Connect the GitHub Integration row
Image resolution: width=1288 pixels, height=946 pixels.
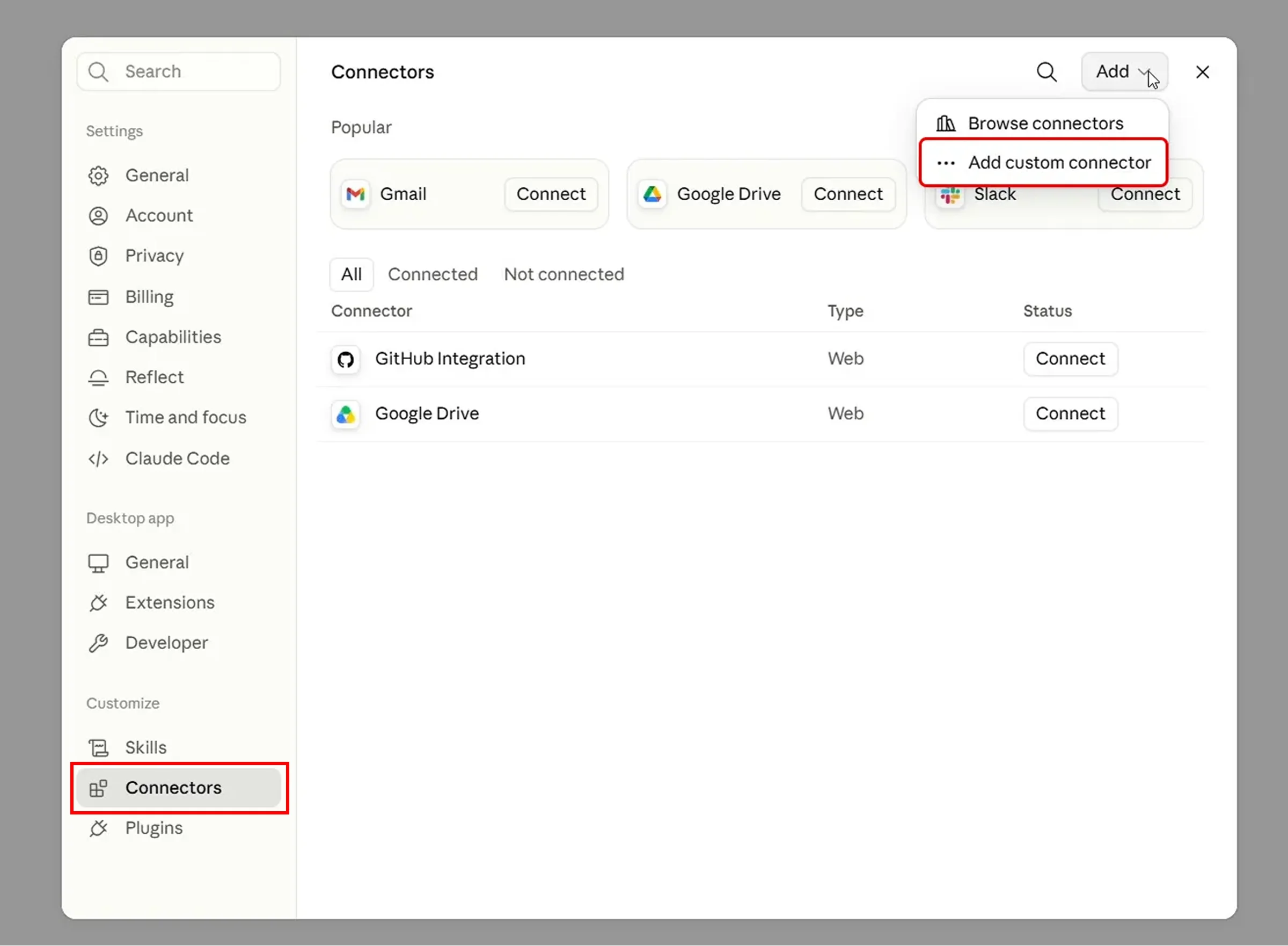(1070, 359)
